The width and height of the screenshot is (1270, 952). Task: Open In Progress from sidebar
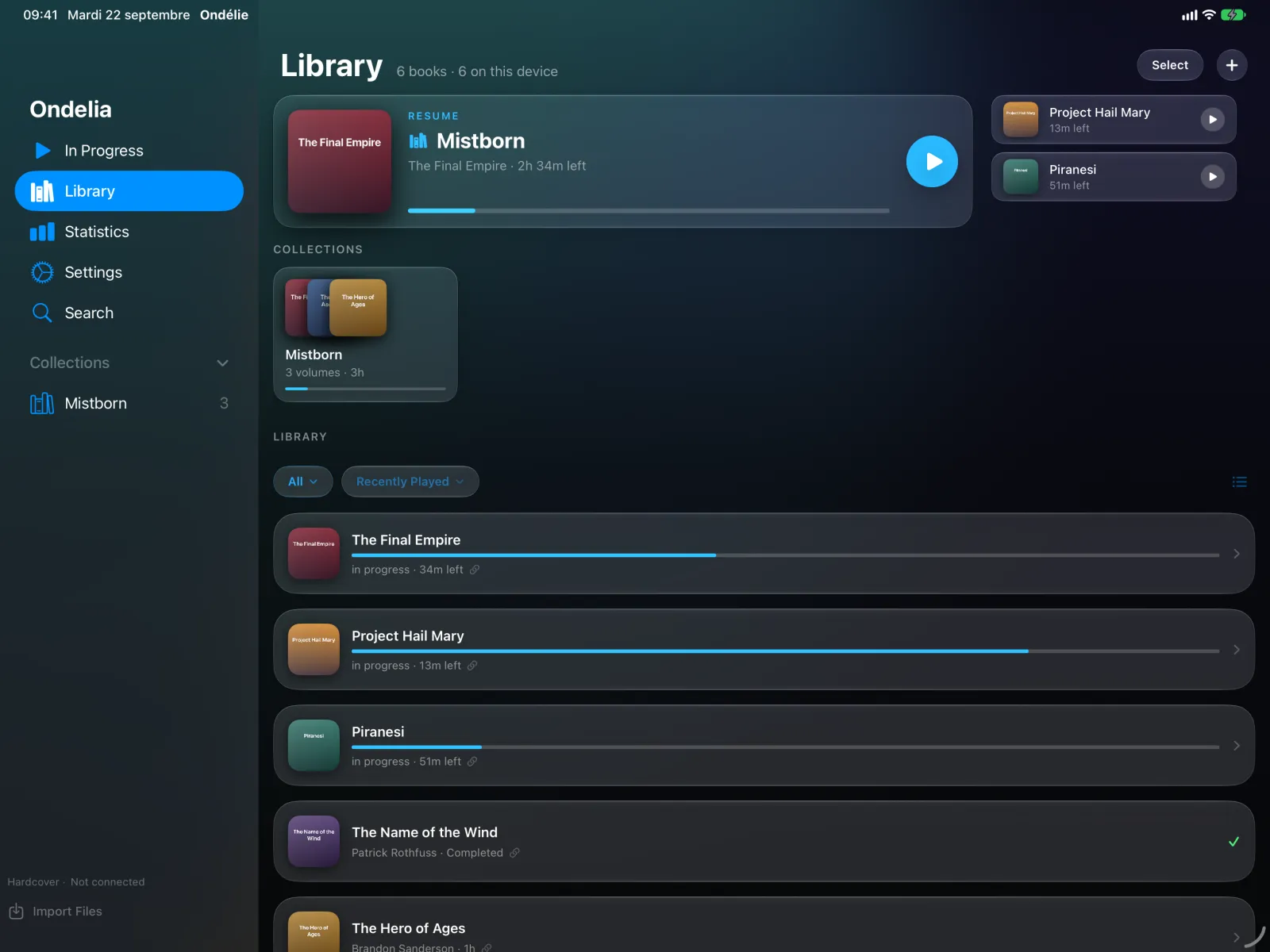(129, 151)
